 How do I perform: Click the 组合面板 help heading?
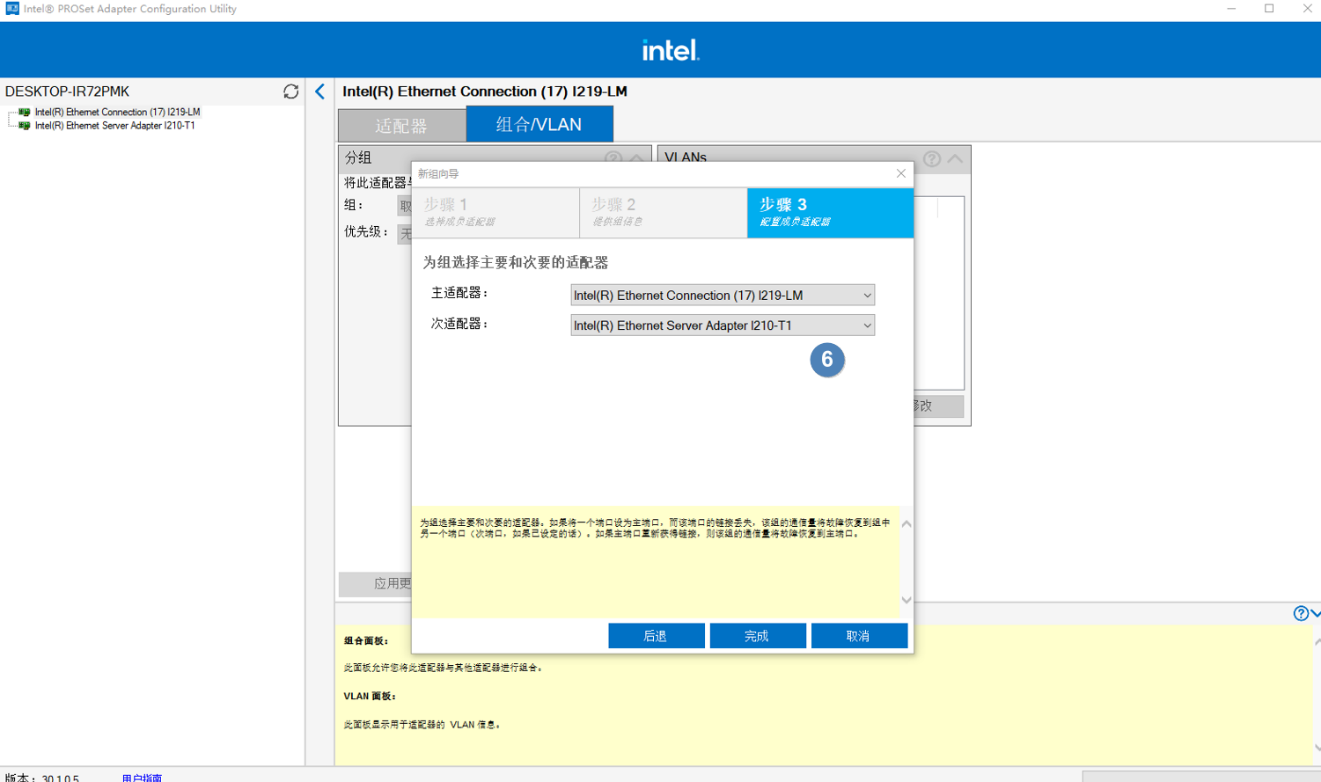pos(366,641)
